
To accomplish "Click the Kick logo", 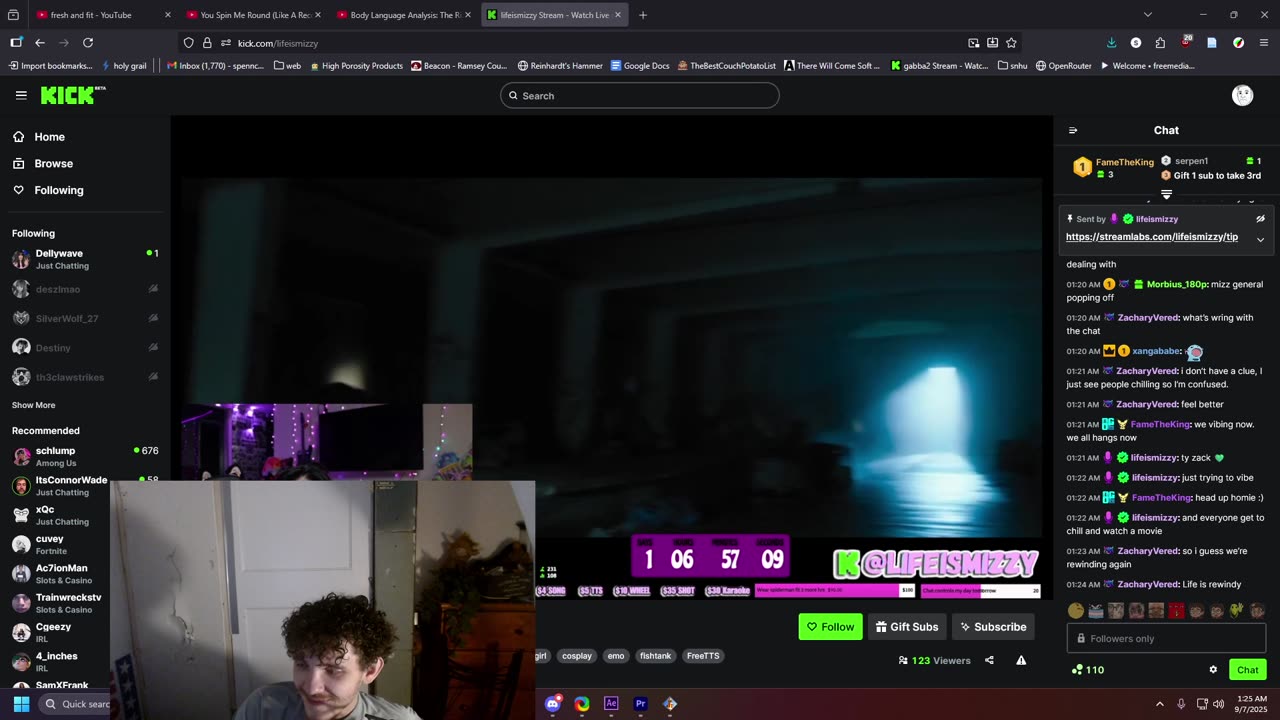I will [x=72, y=95].
